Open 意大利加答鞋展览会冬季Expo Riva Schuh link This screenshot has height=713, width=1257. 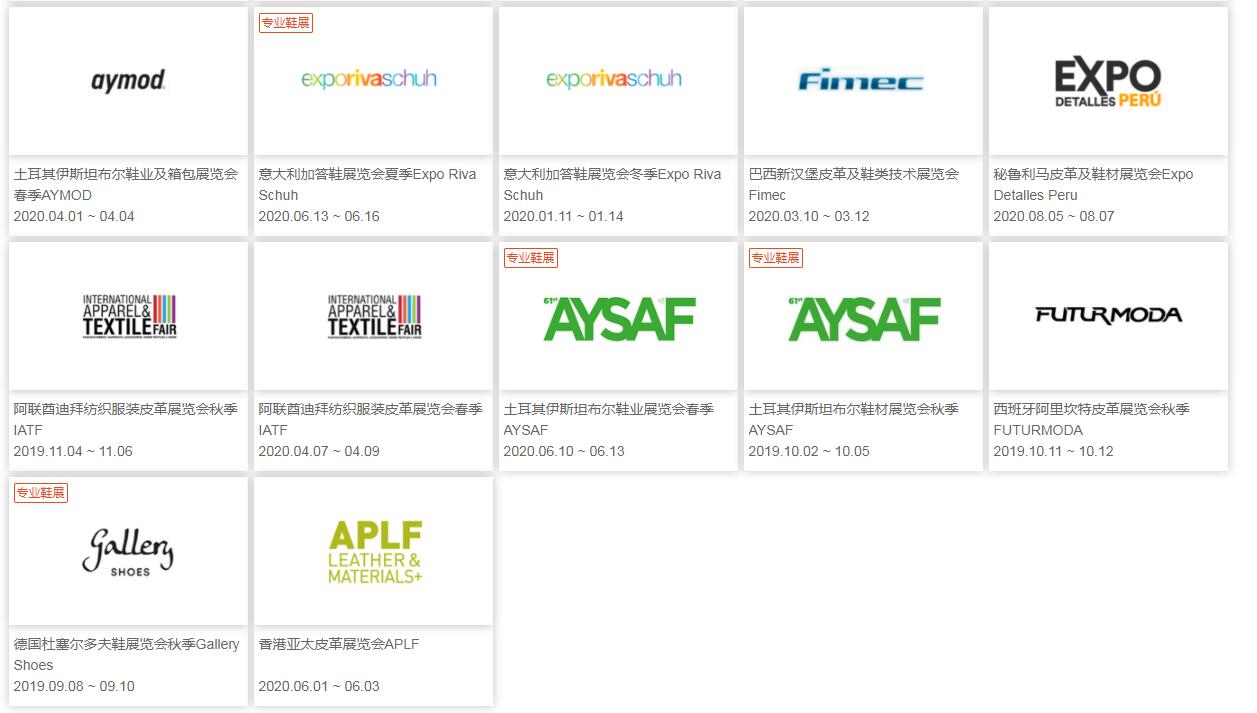pos(612,184)
